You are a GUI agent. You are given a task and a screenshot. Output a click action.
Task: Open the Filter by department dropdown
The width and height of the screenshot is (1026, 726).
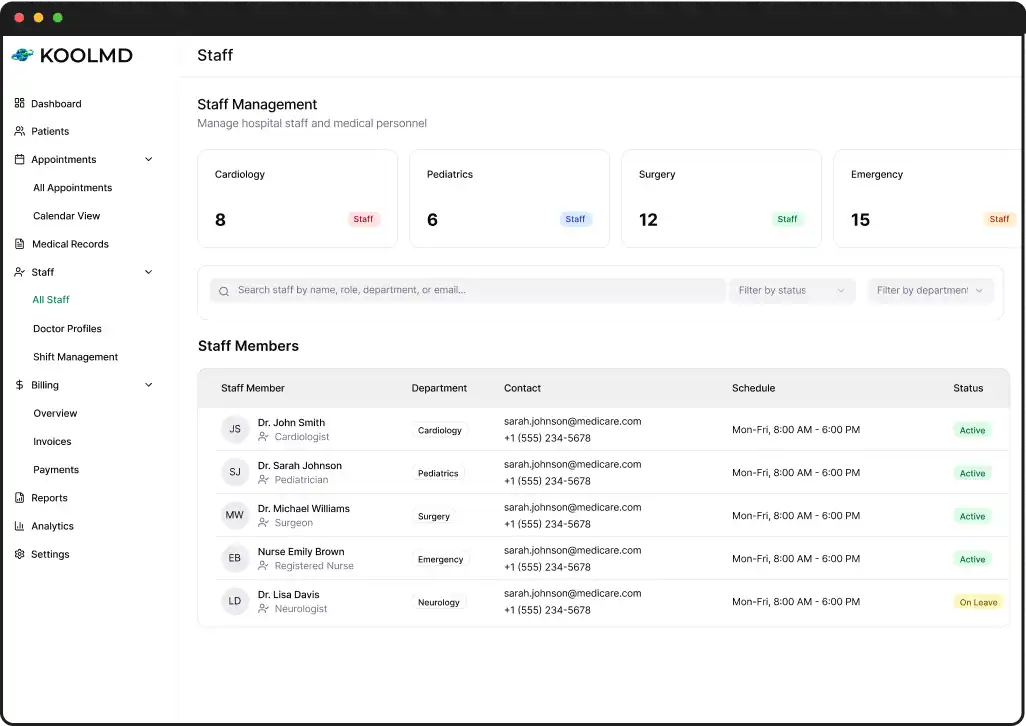tap(930, 290)
